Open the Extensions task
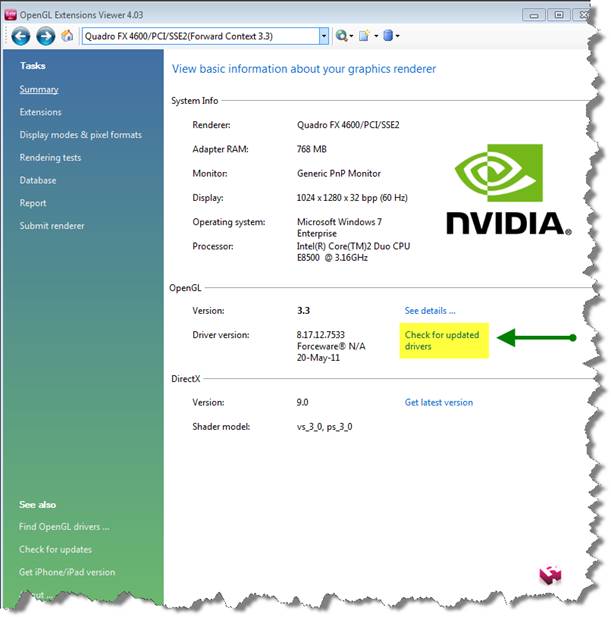Viewport: 611px width, 617px height. 41,112
